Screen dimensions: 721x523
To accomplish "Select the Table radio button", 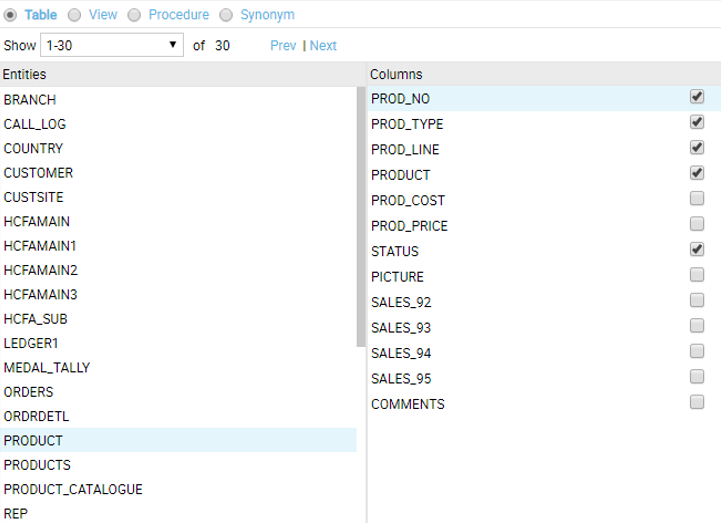I will point(10,15).
